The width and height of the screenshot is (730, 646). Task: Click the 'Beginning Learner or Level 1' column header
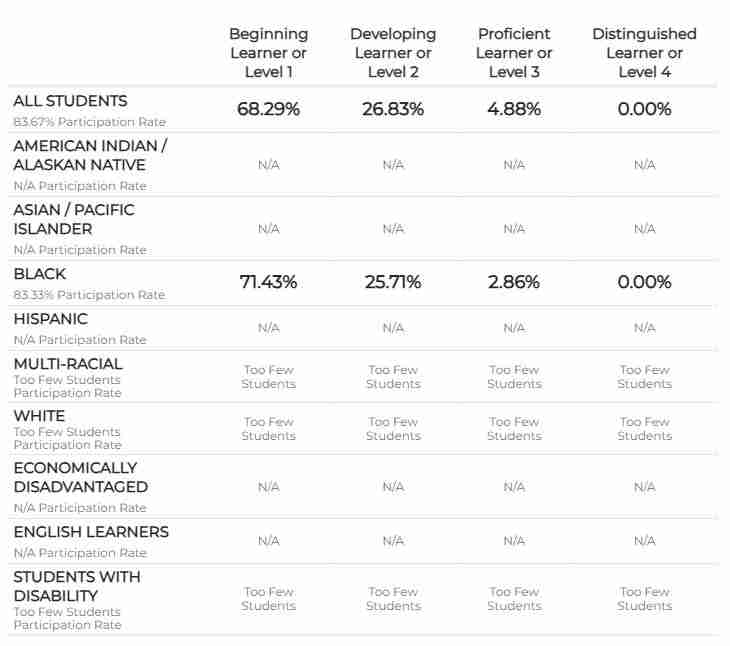(268, 53)
